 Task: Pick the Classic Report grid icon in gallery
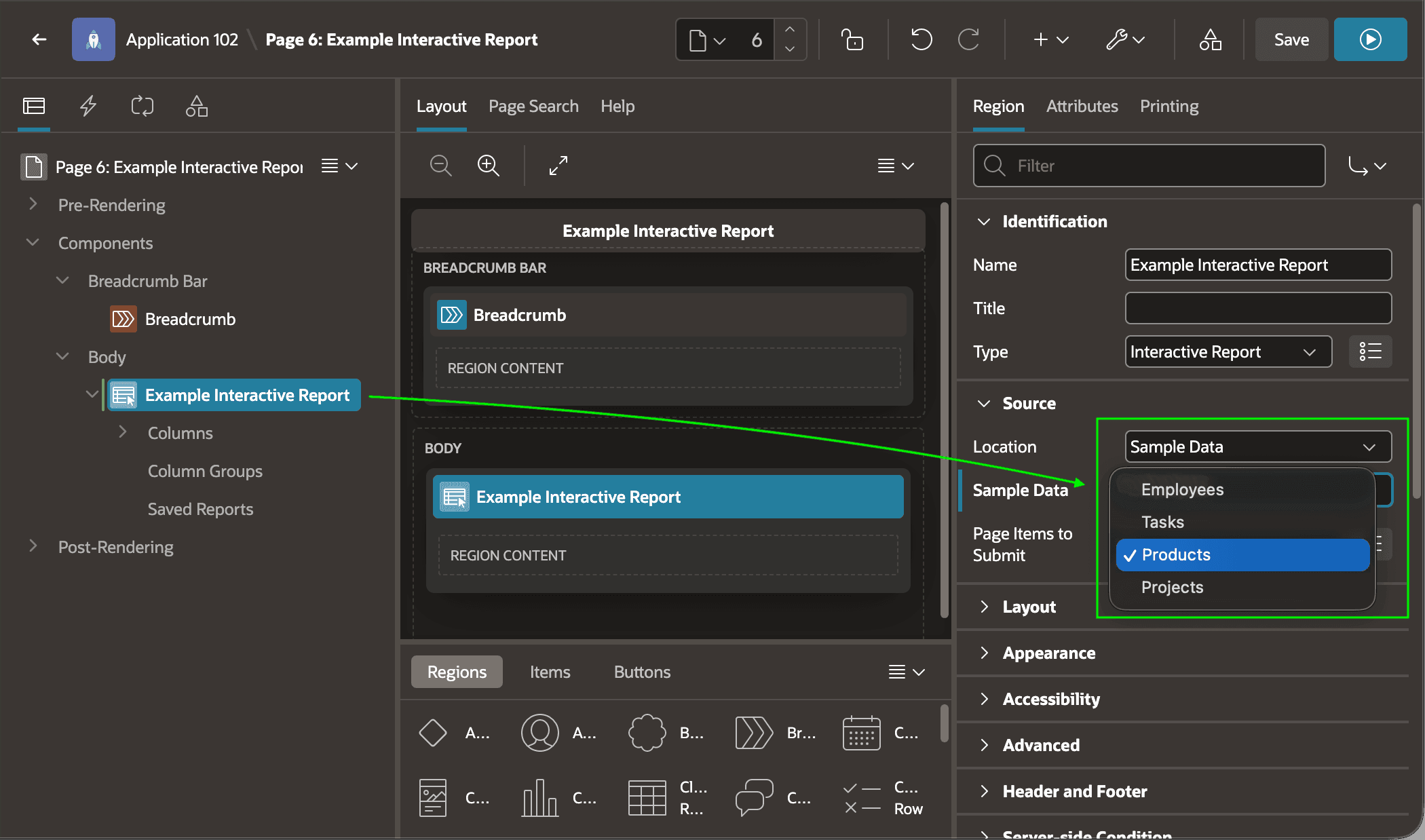pos(647,798)
